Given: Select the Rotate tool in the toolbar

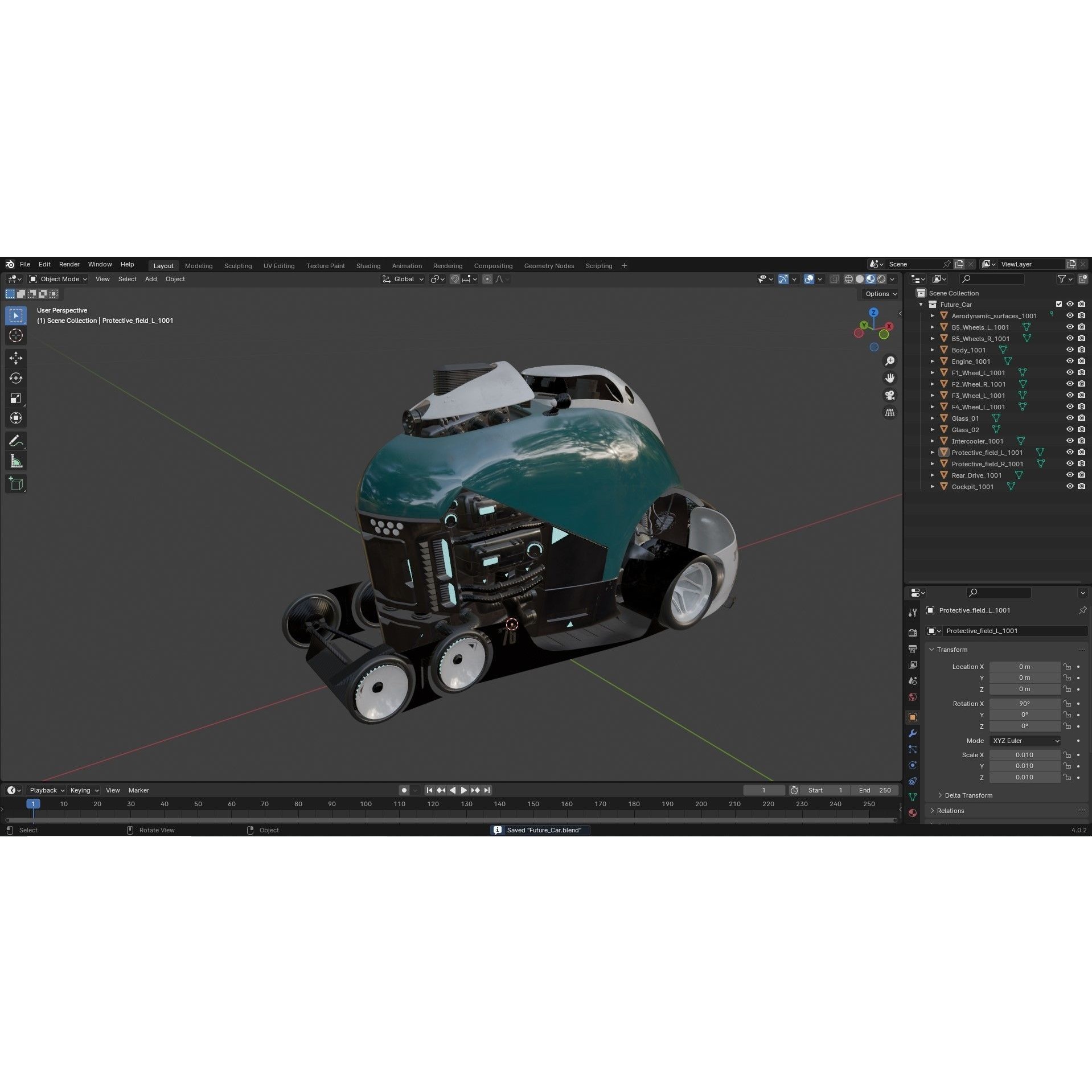Looking at the screenshot, I should point(15,377).
